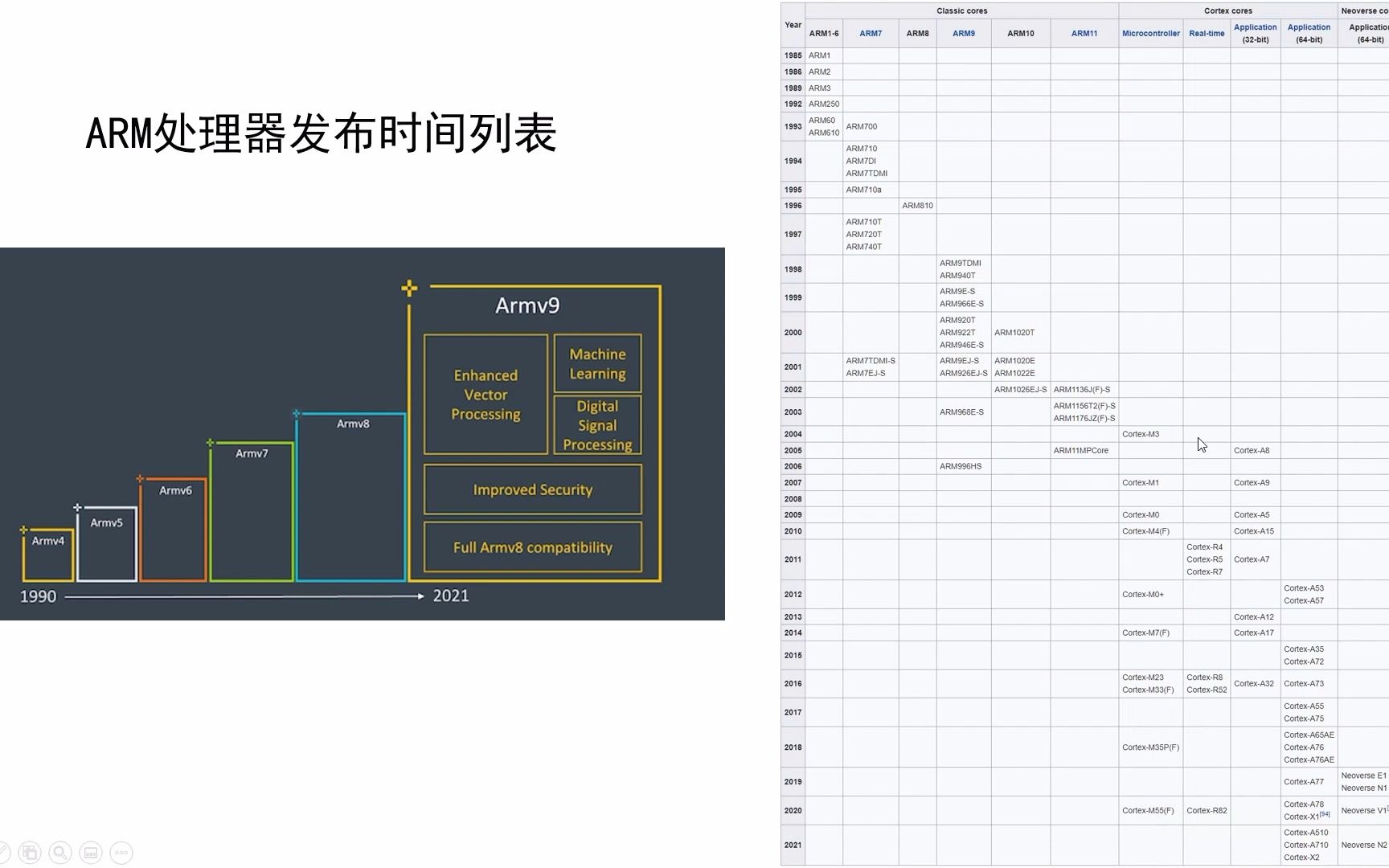The image size is (1389, 868).
Task: Activate the zoom magnifier slideshow icon
Action: click(x=60, y=853)
